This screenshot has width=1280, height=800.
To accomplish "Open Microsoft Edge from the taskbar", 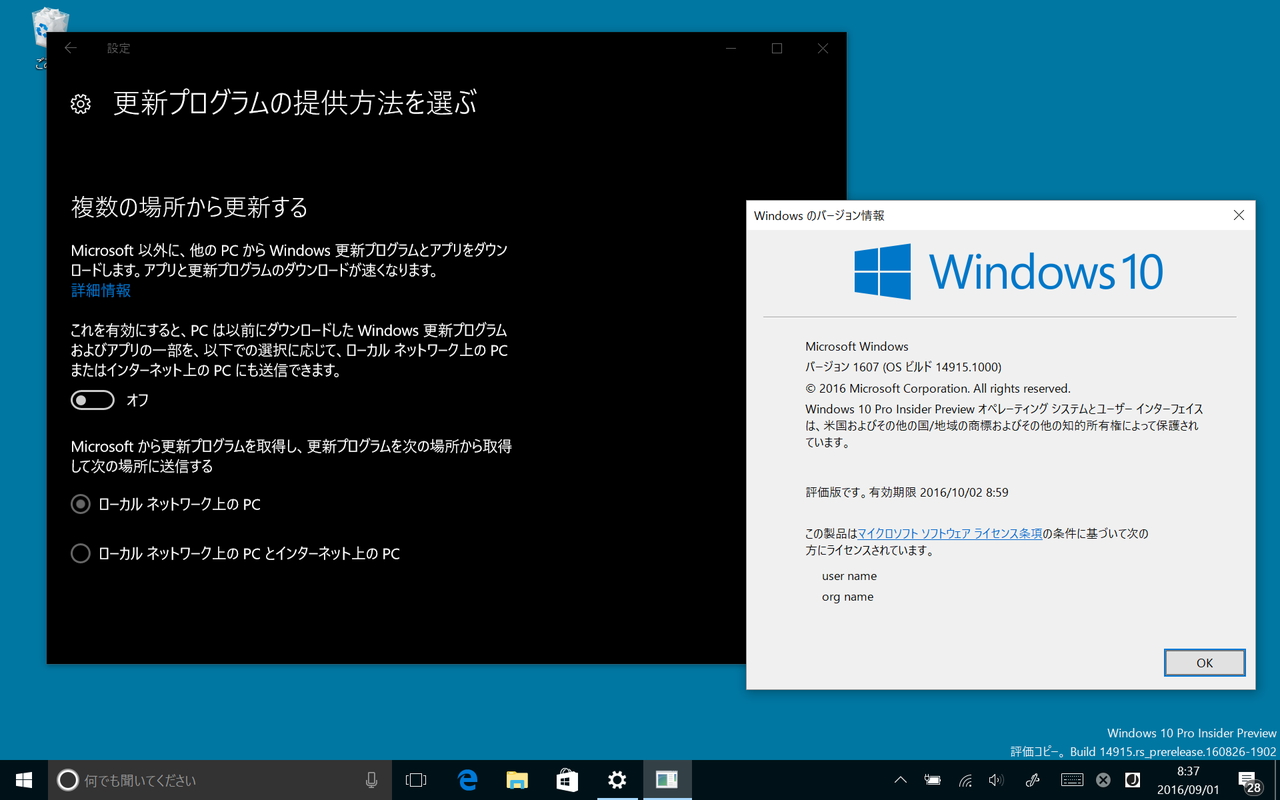I will (467, 780).
